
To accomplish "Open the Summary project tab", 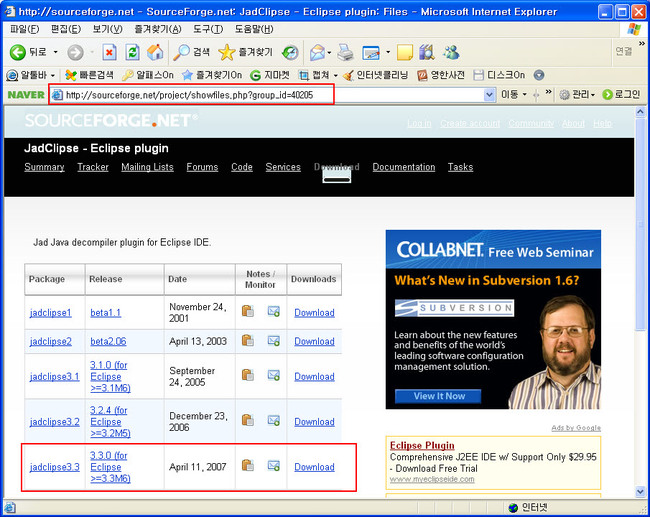I will 44,167.
